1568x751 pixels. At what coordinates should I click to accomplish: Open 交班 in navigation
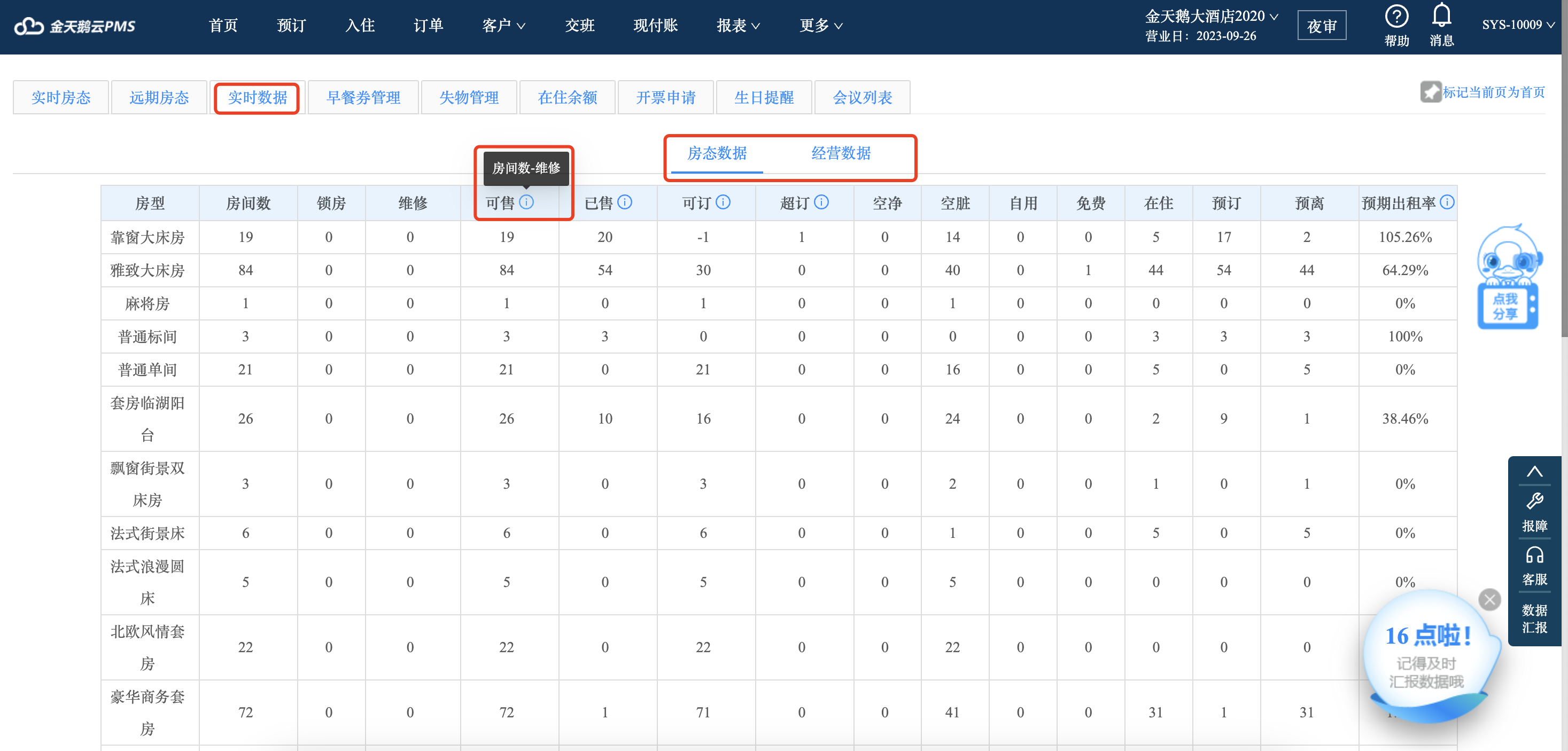coord(579,26)
